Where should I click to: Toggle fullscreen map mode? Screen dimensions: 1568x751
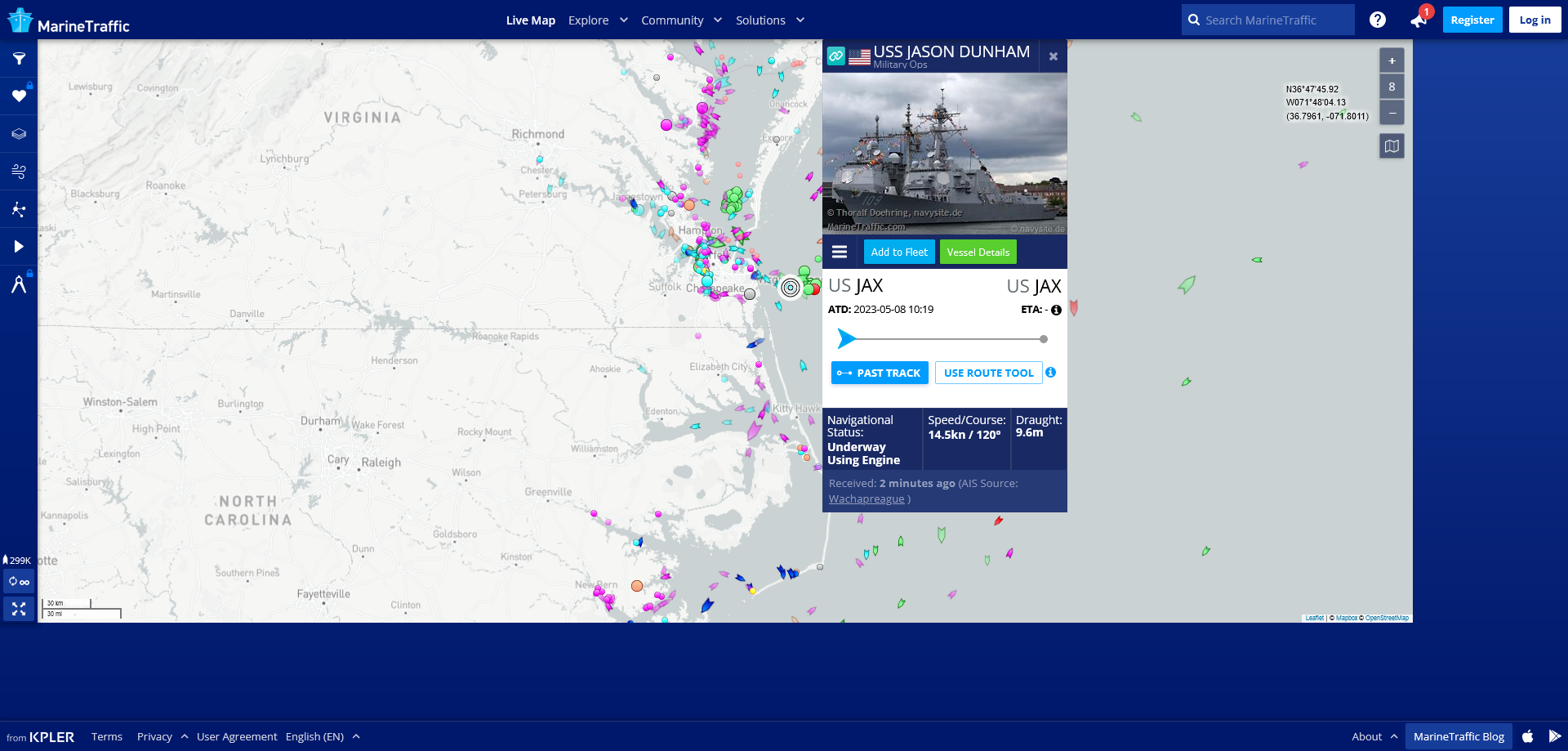point(19,609)
